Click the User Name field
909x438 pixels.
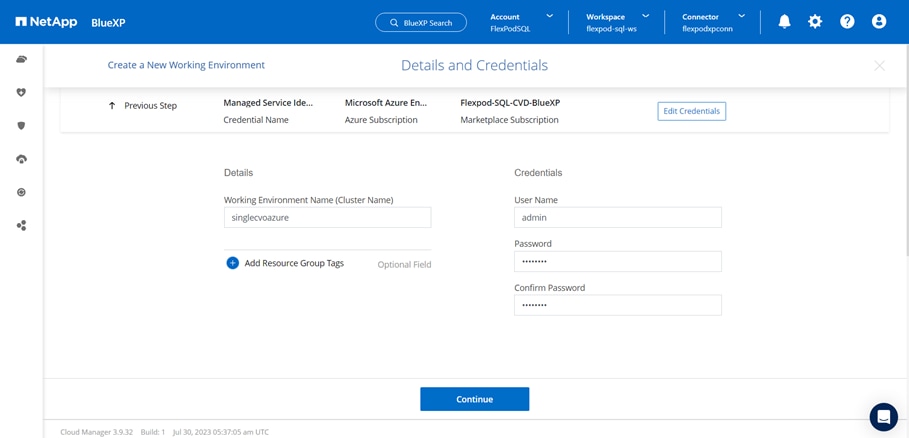(618, 218)
